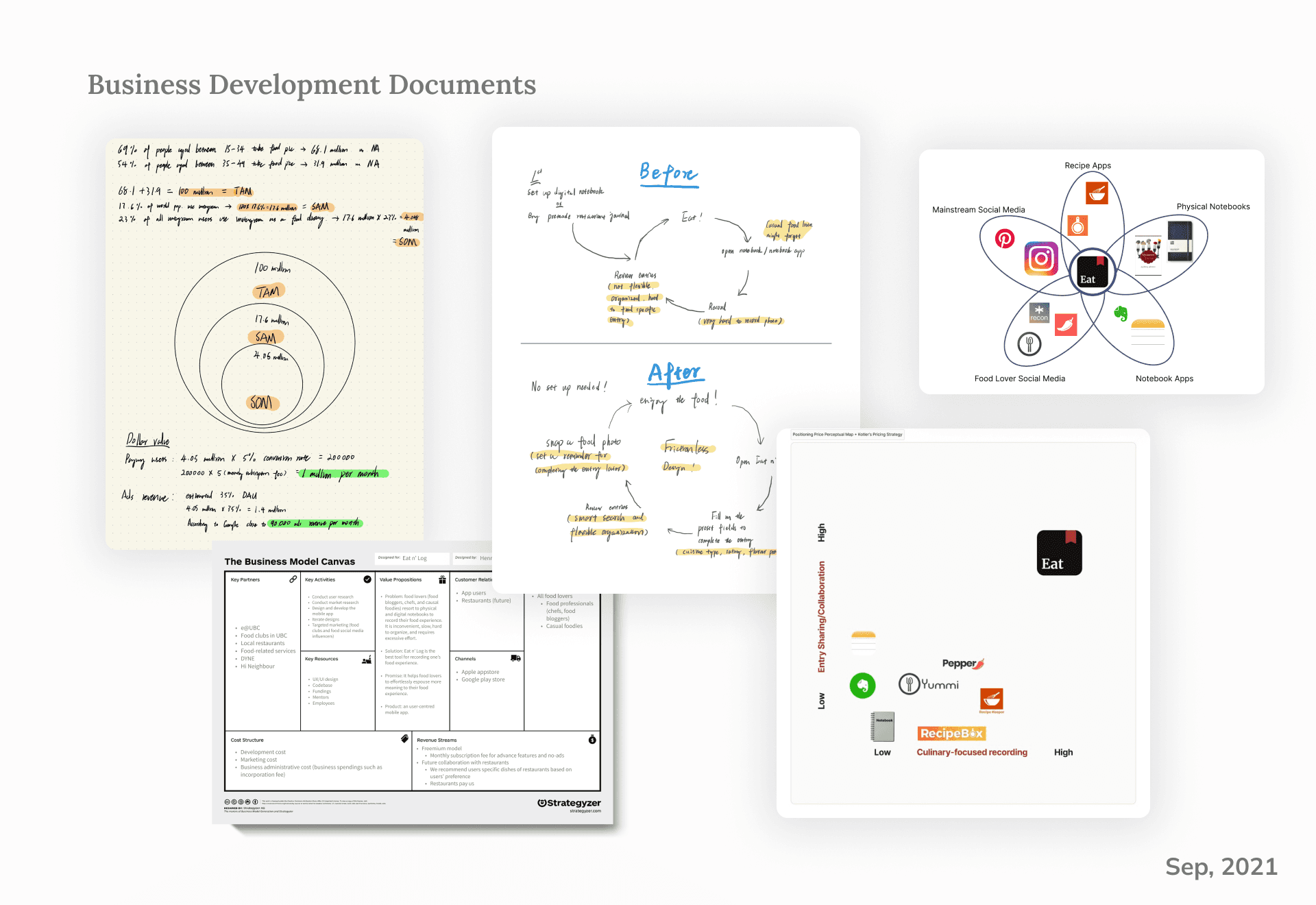The image size is (1316, 905).
Task: Click the orange frying pan recipe app icon
Action: click(1077, 225)
